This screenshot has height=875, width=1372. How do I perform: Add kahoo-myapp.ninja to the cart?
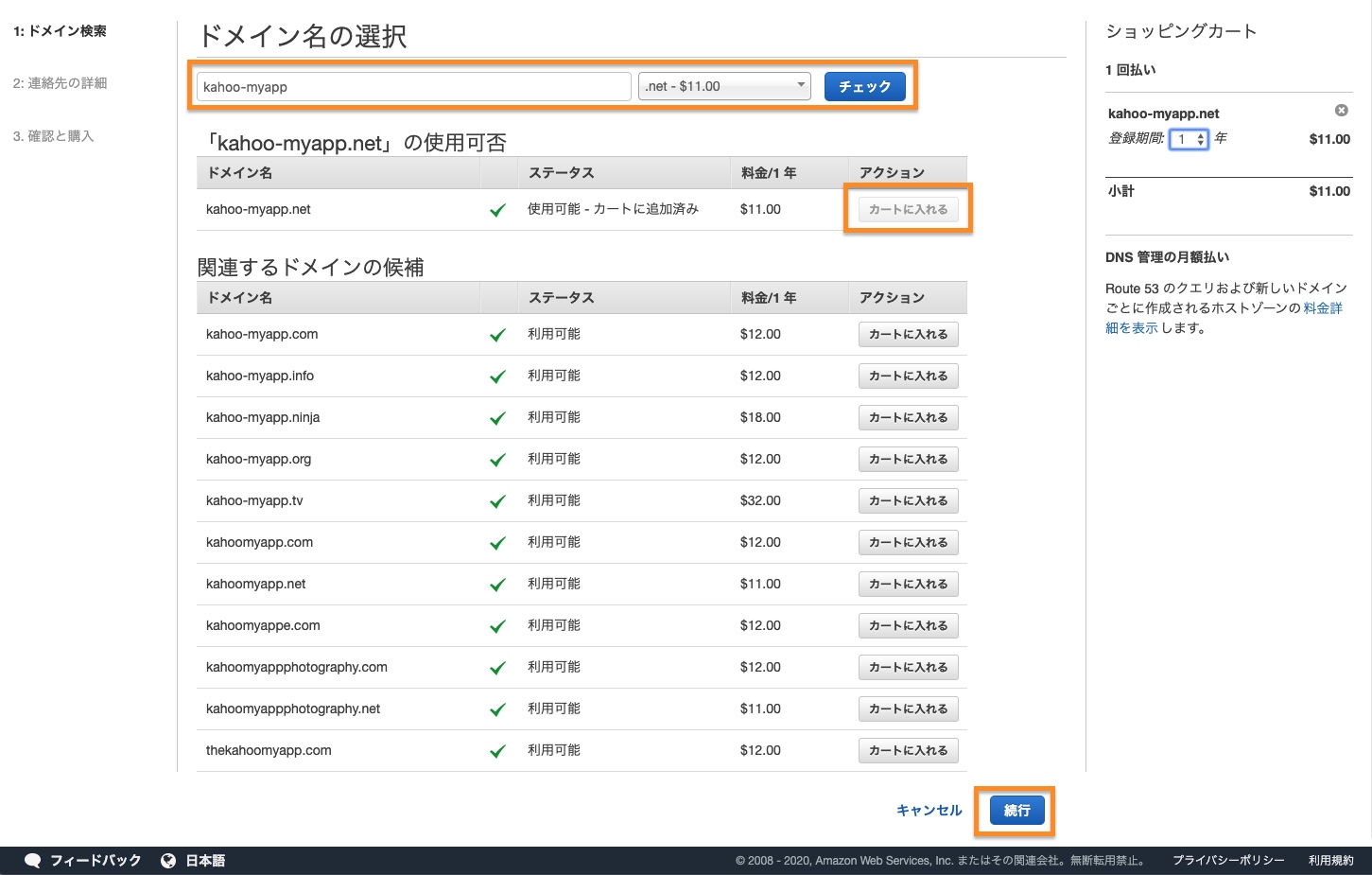(x=908, y=418)
